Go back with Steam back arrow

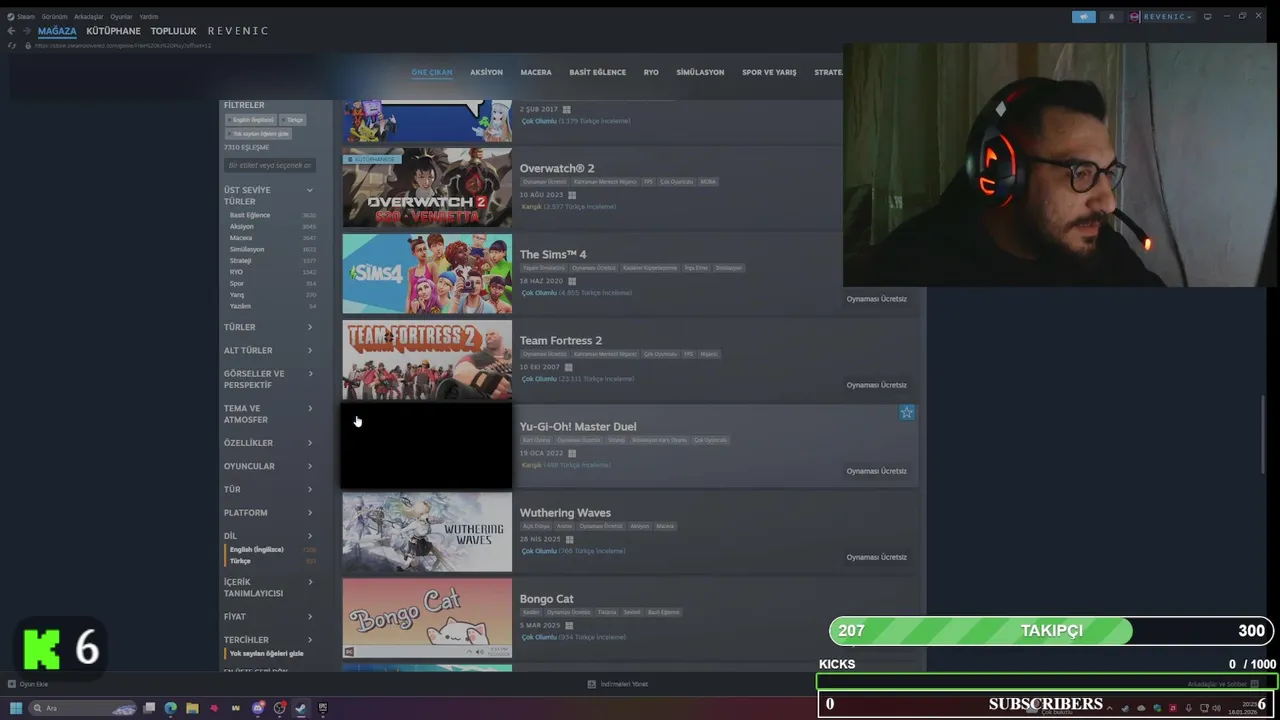[x=11, y=31]
